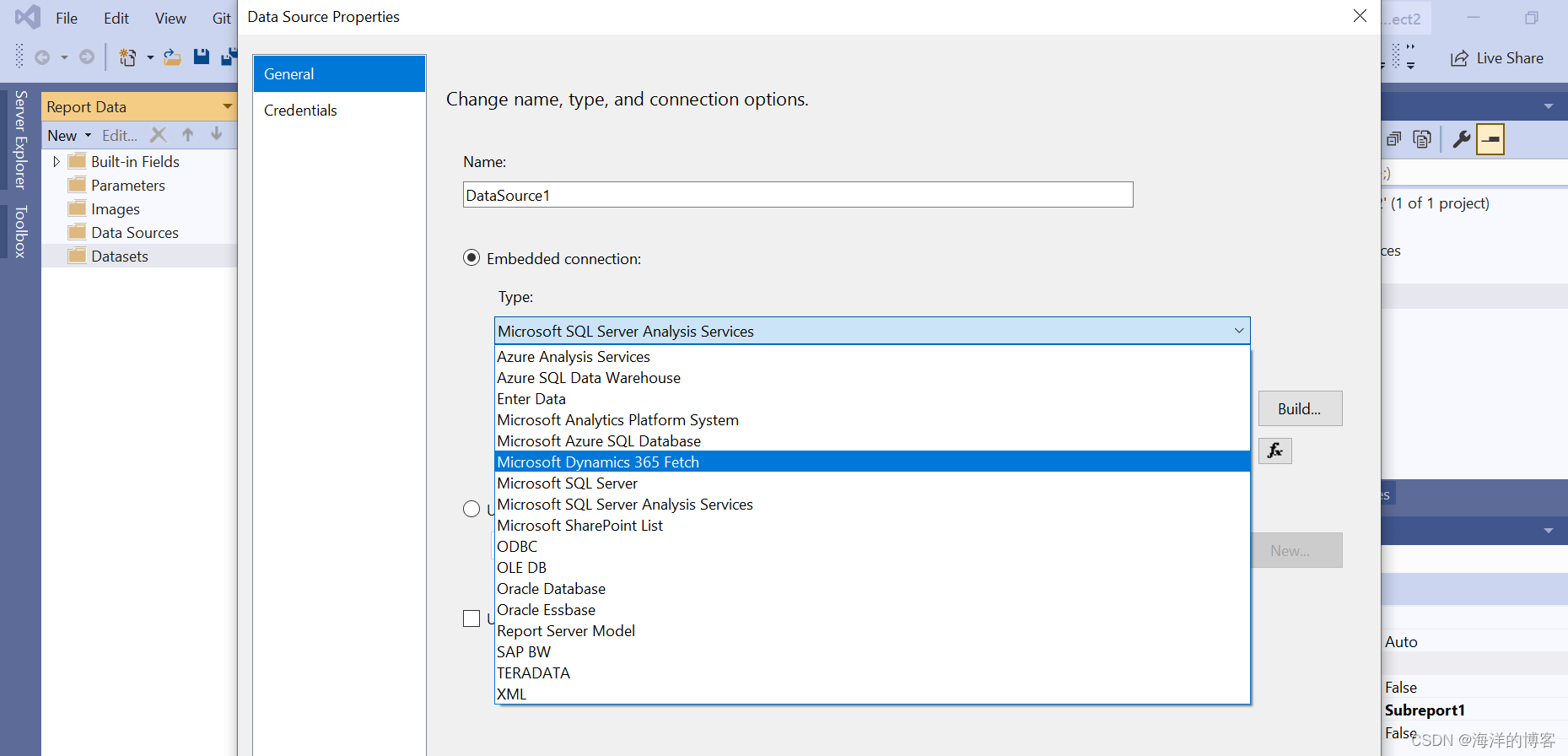Click the Navigate Forward arrow icon
Image resolution: width=1568 pixels, height=756 pixels.
click(87, 57)
